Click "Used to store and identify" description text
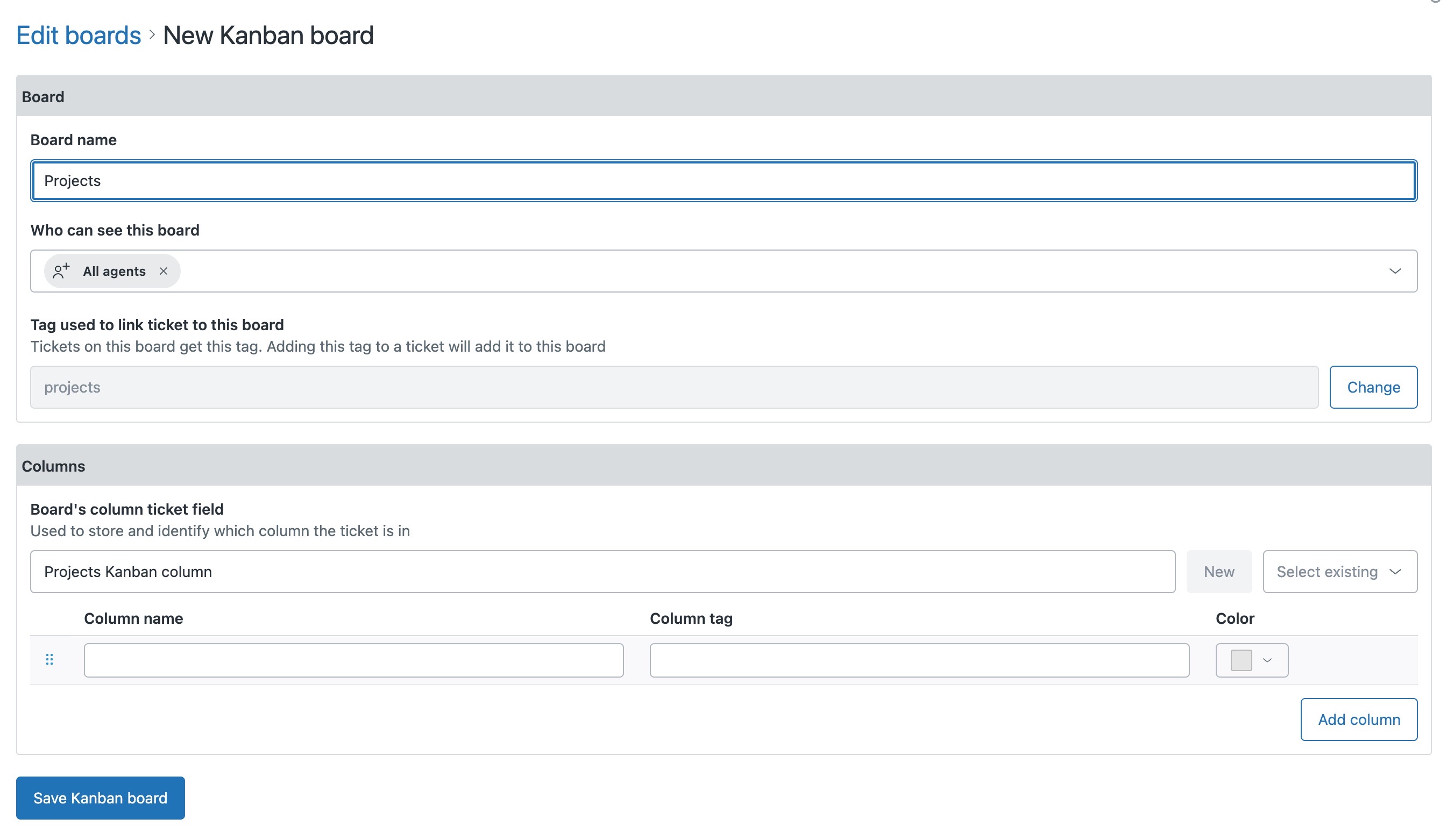 (x=220, y=531)
